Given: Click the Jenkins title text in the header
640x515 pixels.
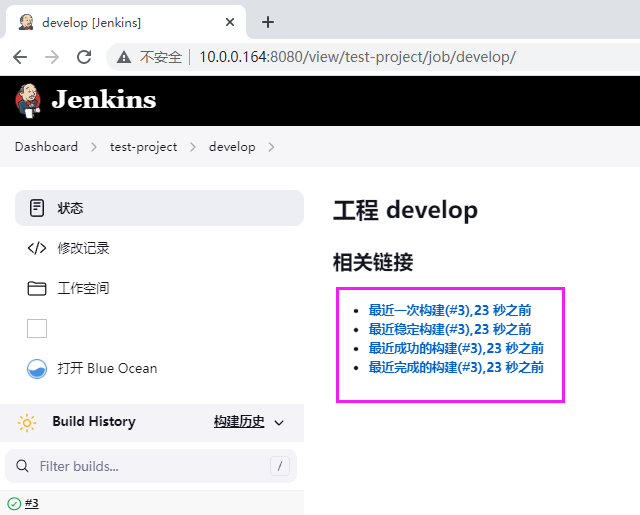Looking at the screenshot, I should pyautogui.click(x=104, y=100).
